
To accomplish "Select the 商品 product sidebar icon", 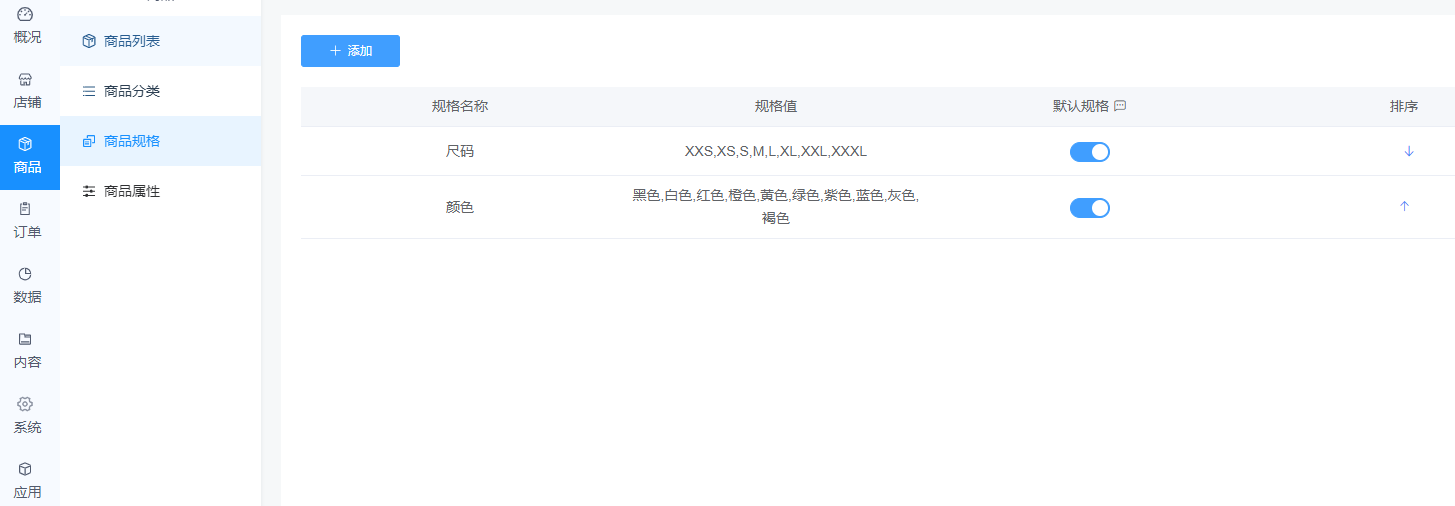I will point(26,144).
